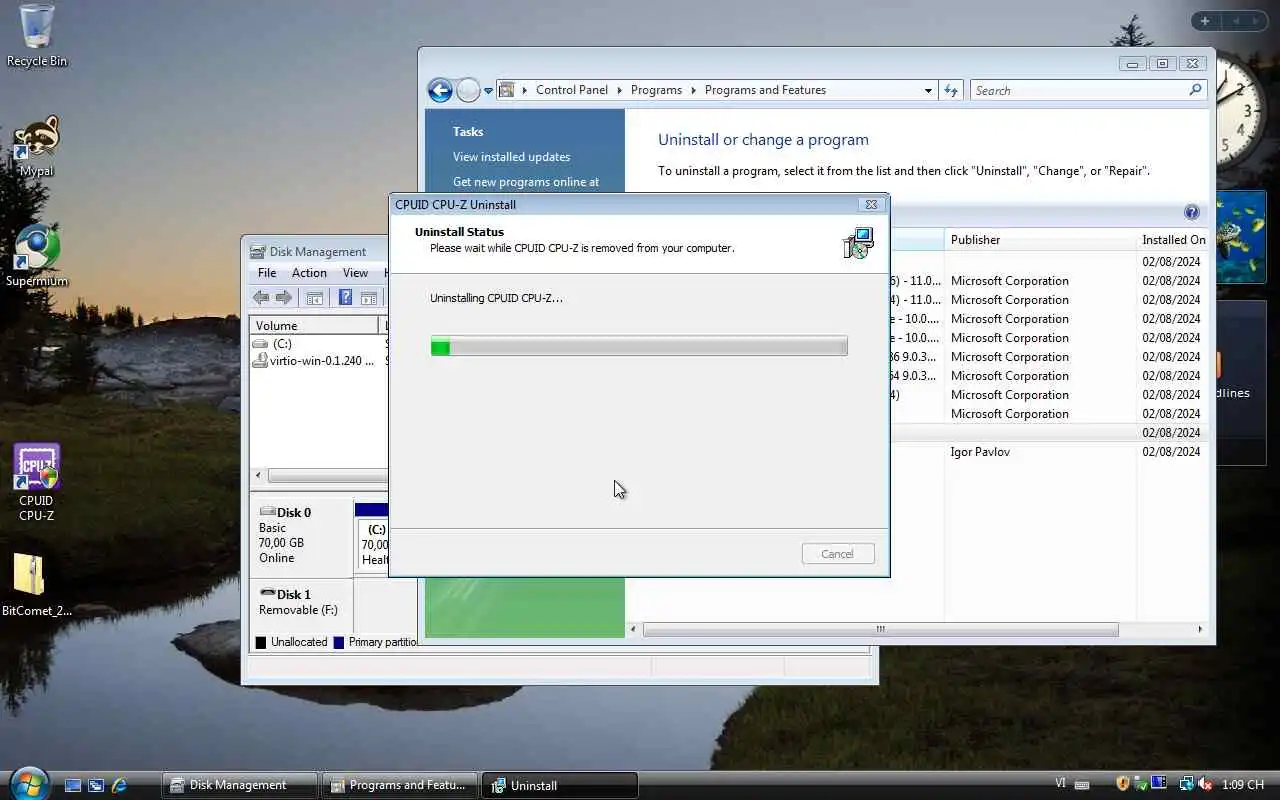The image size is (1280, 800).
Task: Sort by the Publisher column header
Action: click(1040, 240)
